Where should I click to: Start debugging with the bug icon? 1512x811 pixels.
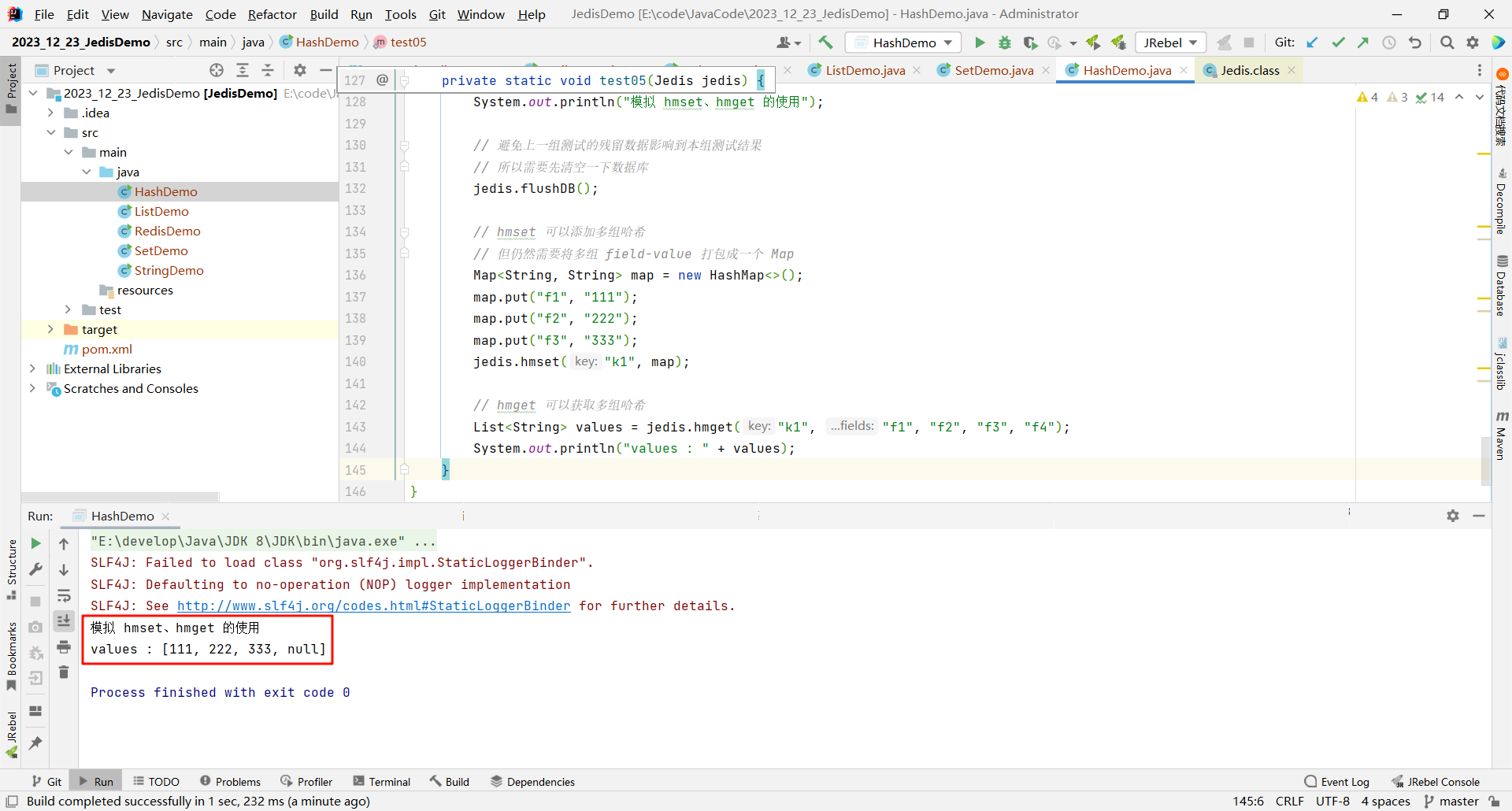tap(1005, 43)
